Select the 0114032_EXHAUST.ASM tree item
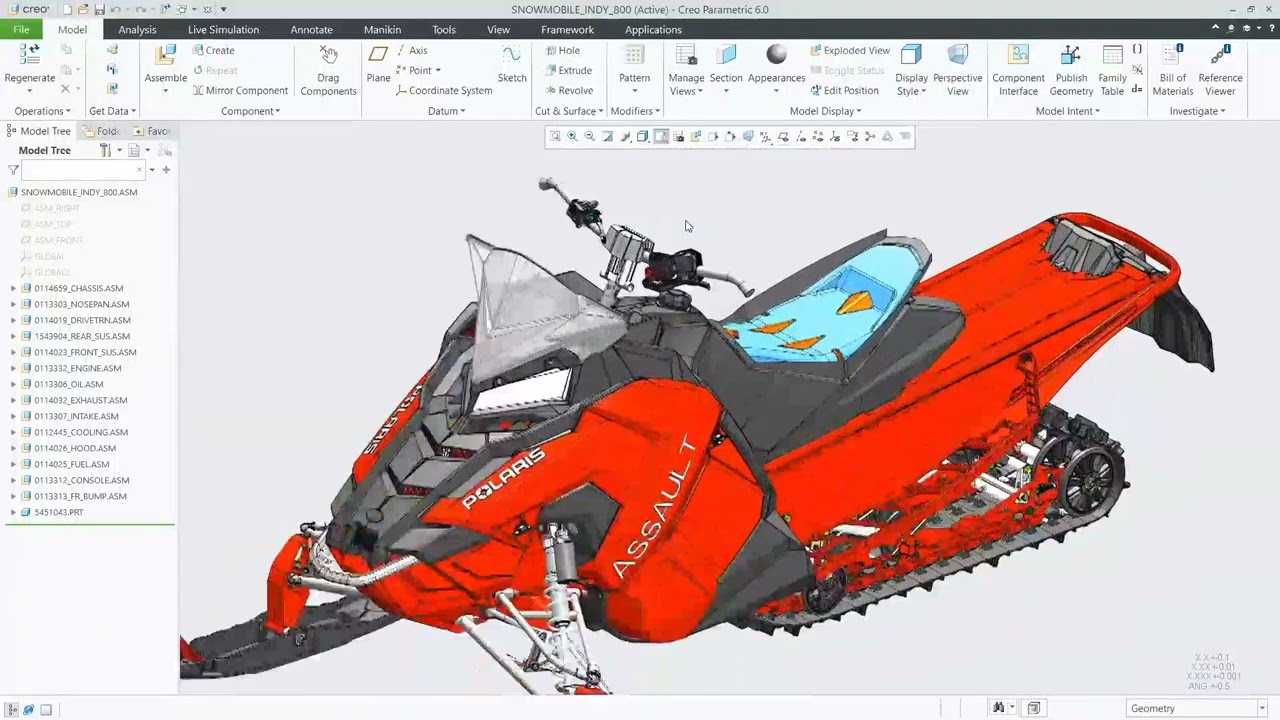Screen dimensions: 1280x720 pyautogui.click(x=80, y=400)
